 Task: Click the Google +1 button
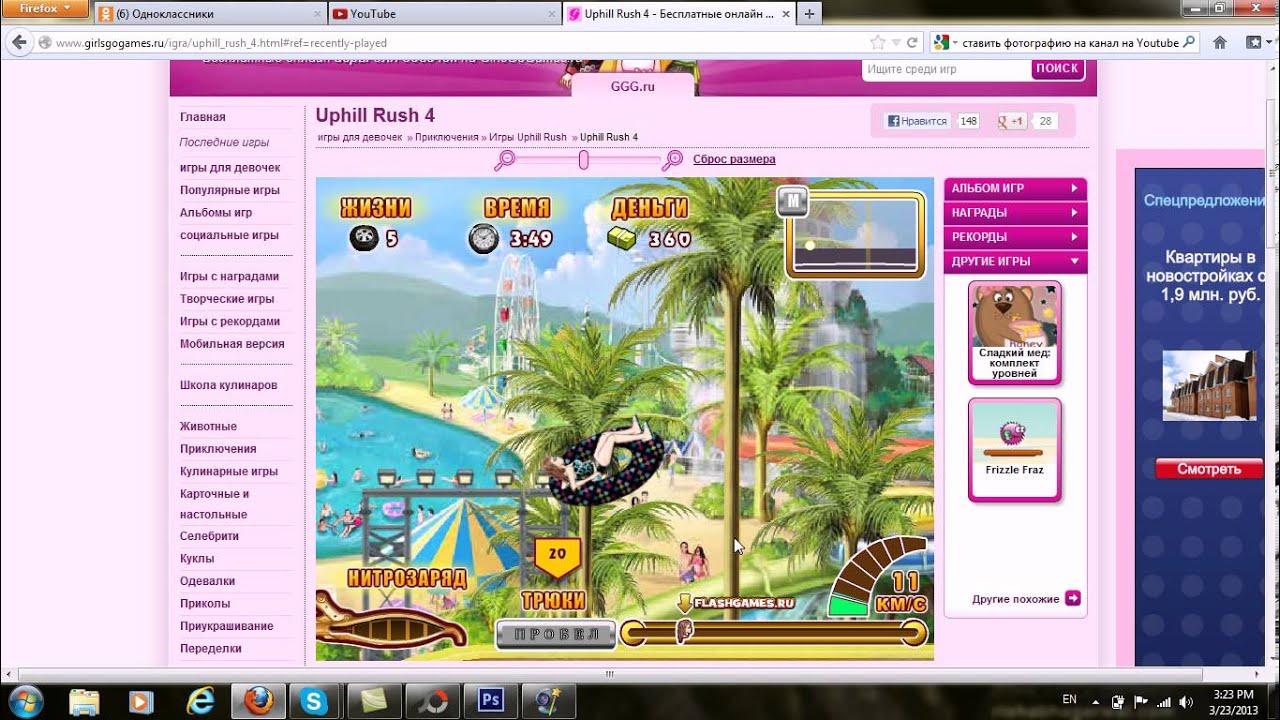click(1012, 121)
